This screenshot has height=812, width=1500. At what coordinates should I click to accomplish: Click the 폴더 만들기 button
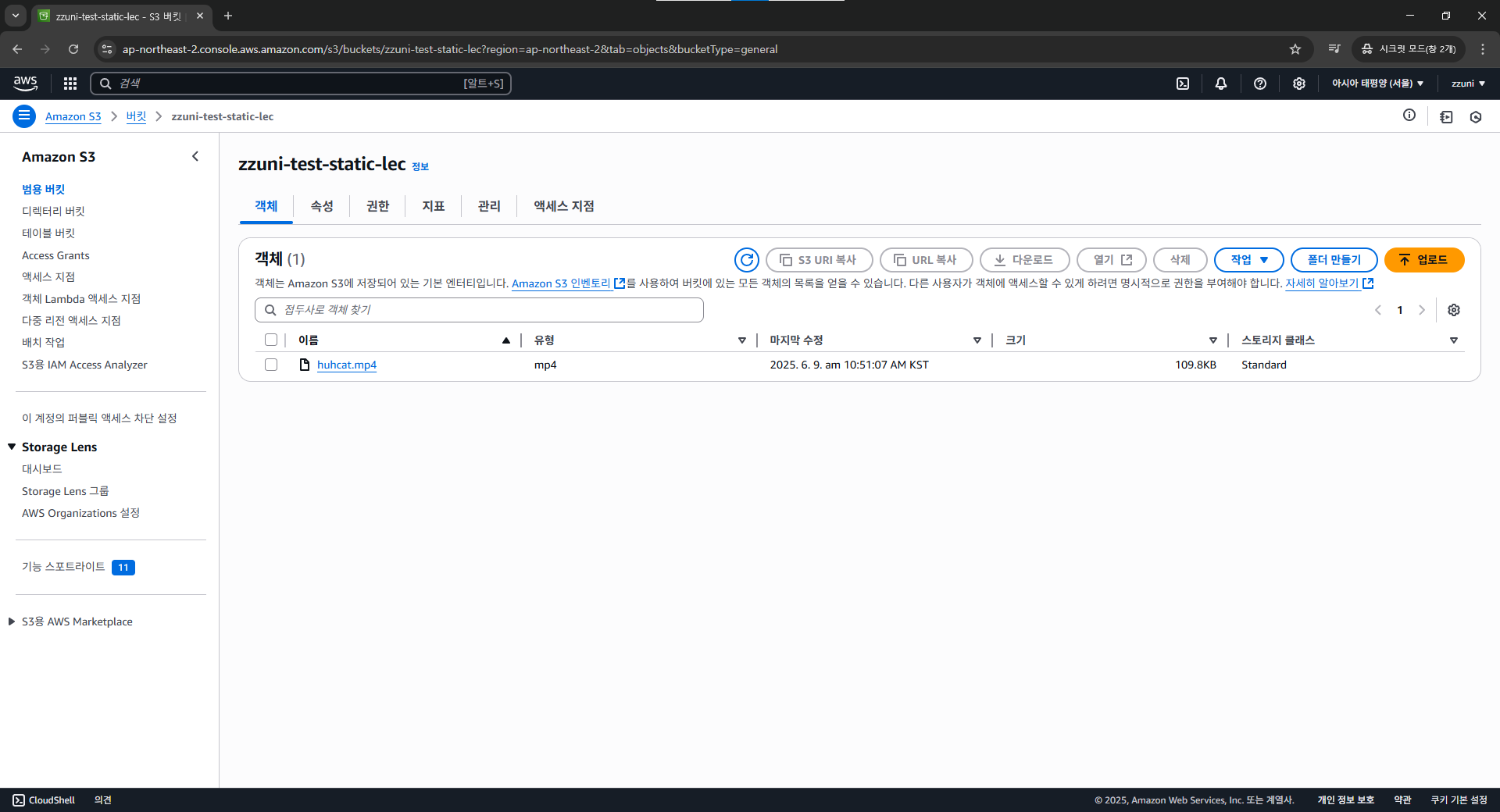pos(1334,260)
